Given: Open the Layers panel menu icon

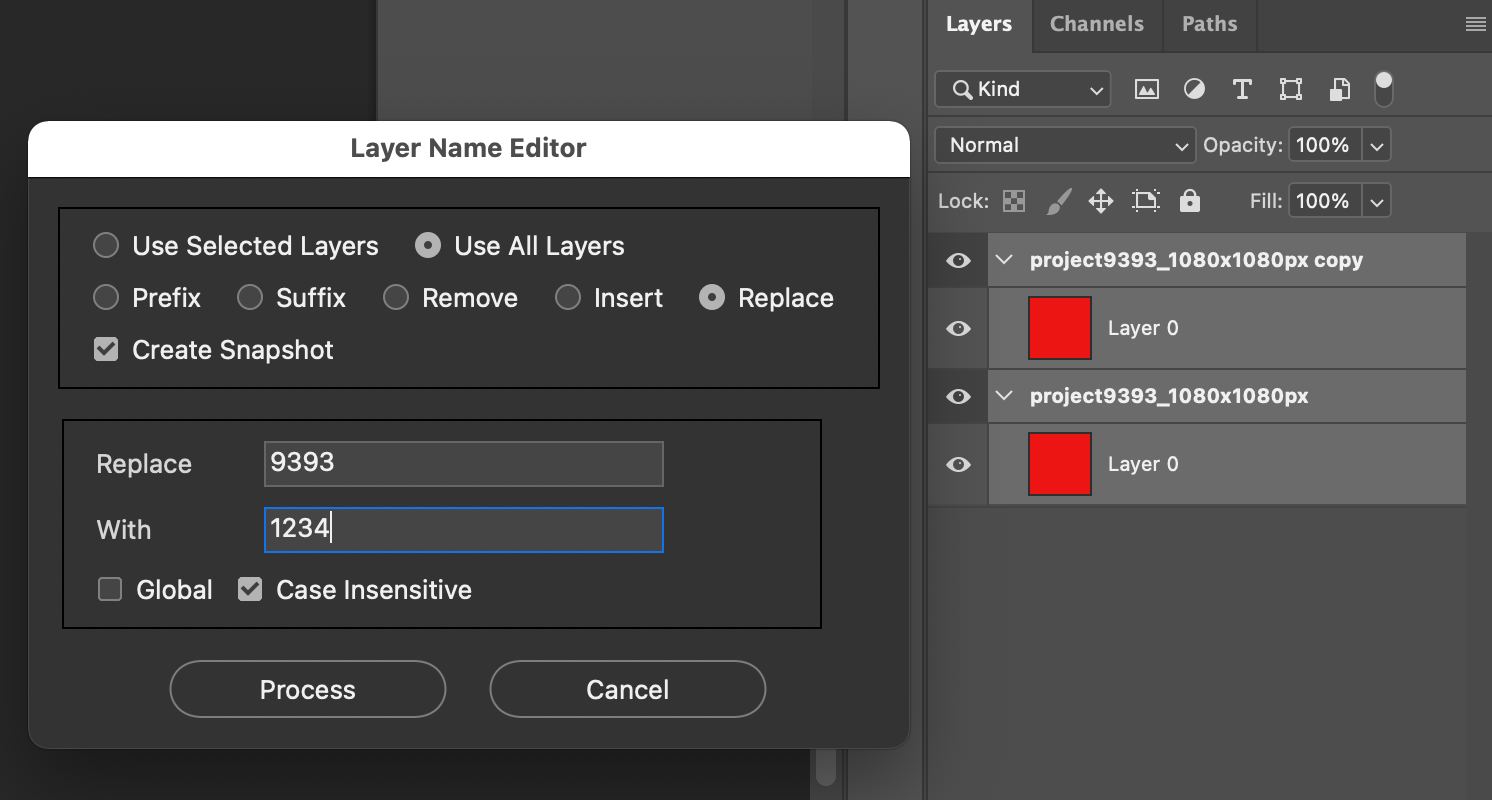Looking at the screenshot, I should (1475, 25).
